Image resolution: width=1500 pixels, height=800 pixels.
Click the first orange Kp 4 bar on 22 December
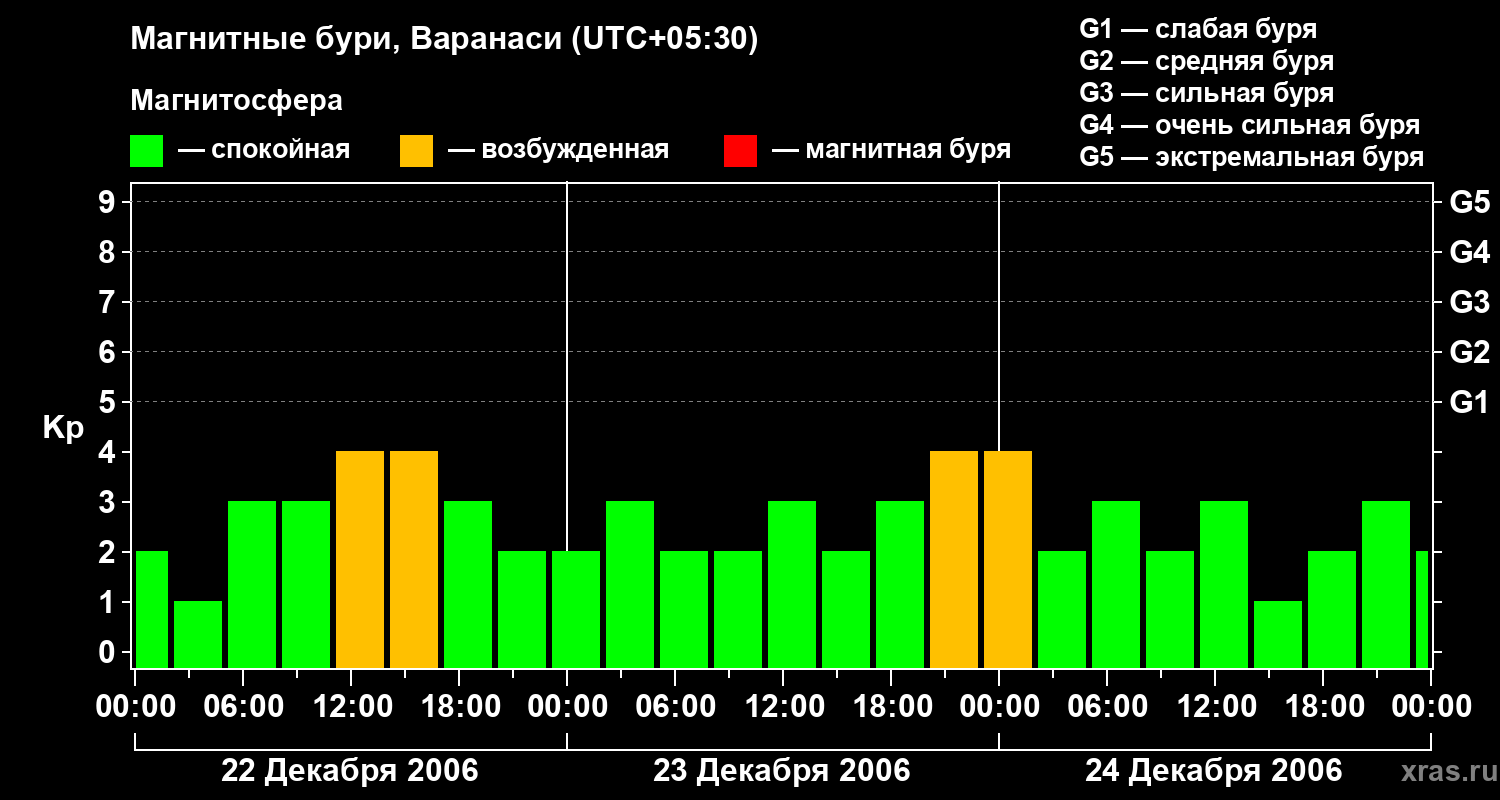tap(360, 559)
